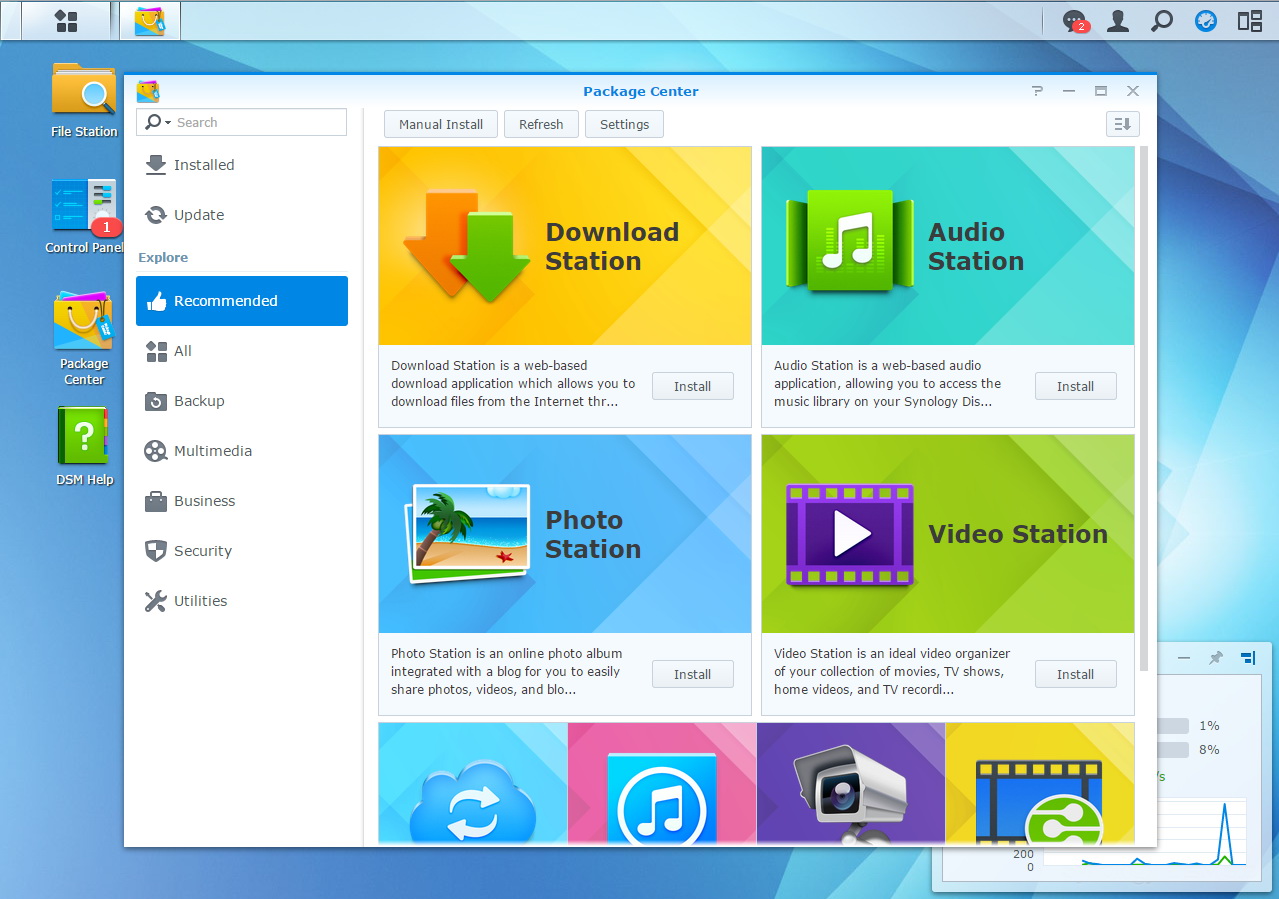Click the Package Center window title icon
Viewport: 1279px width, 899px height.
(148, 91)
